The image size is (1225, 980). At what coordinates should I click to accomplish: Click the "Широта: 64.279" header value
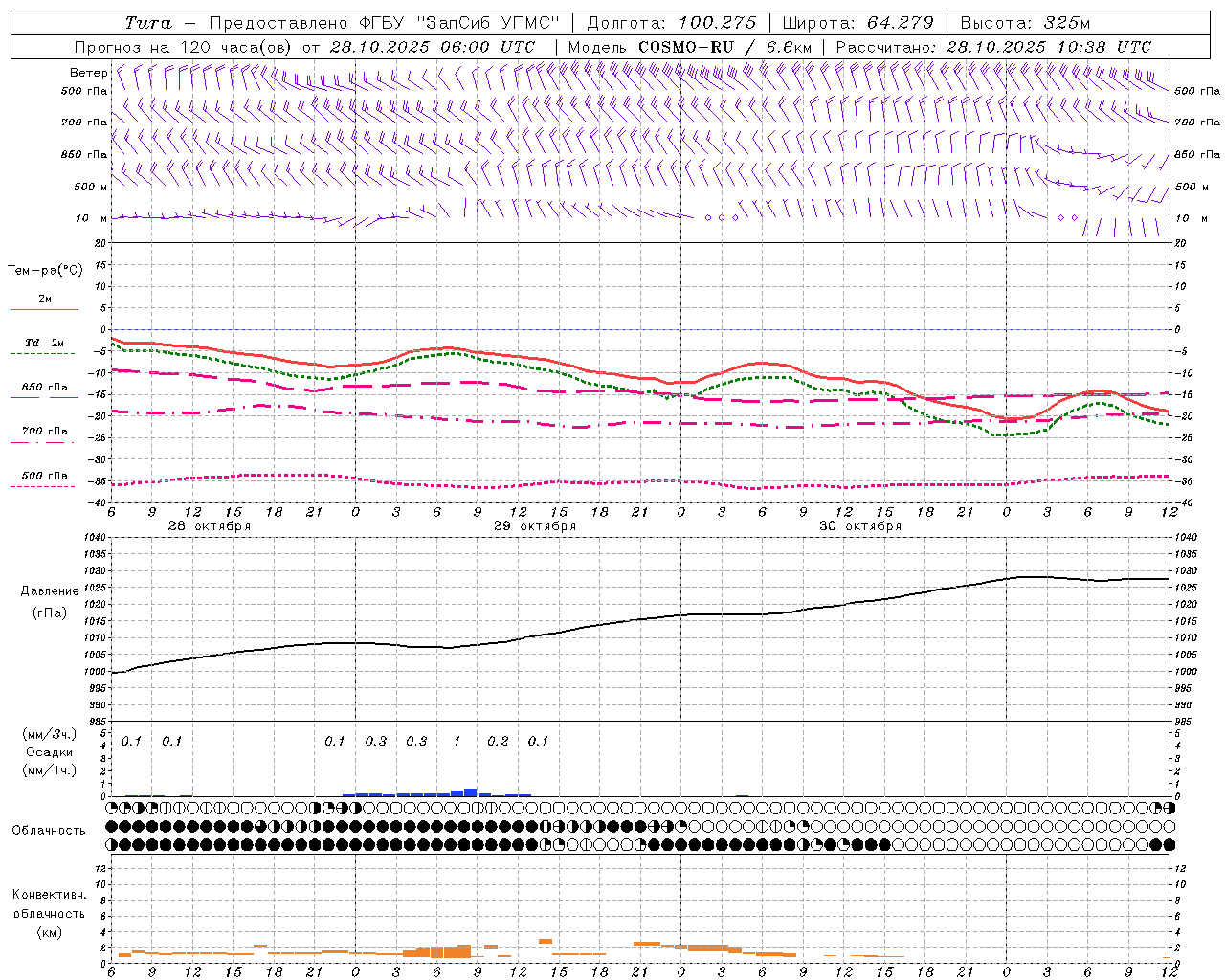[857, 23]
